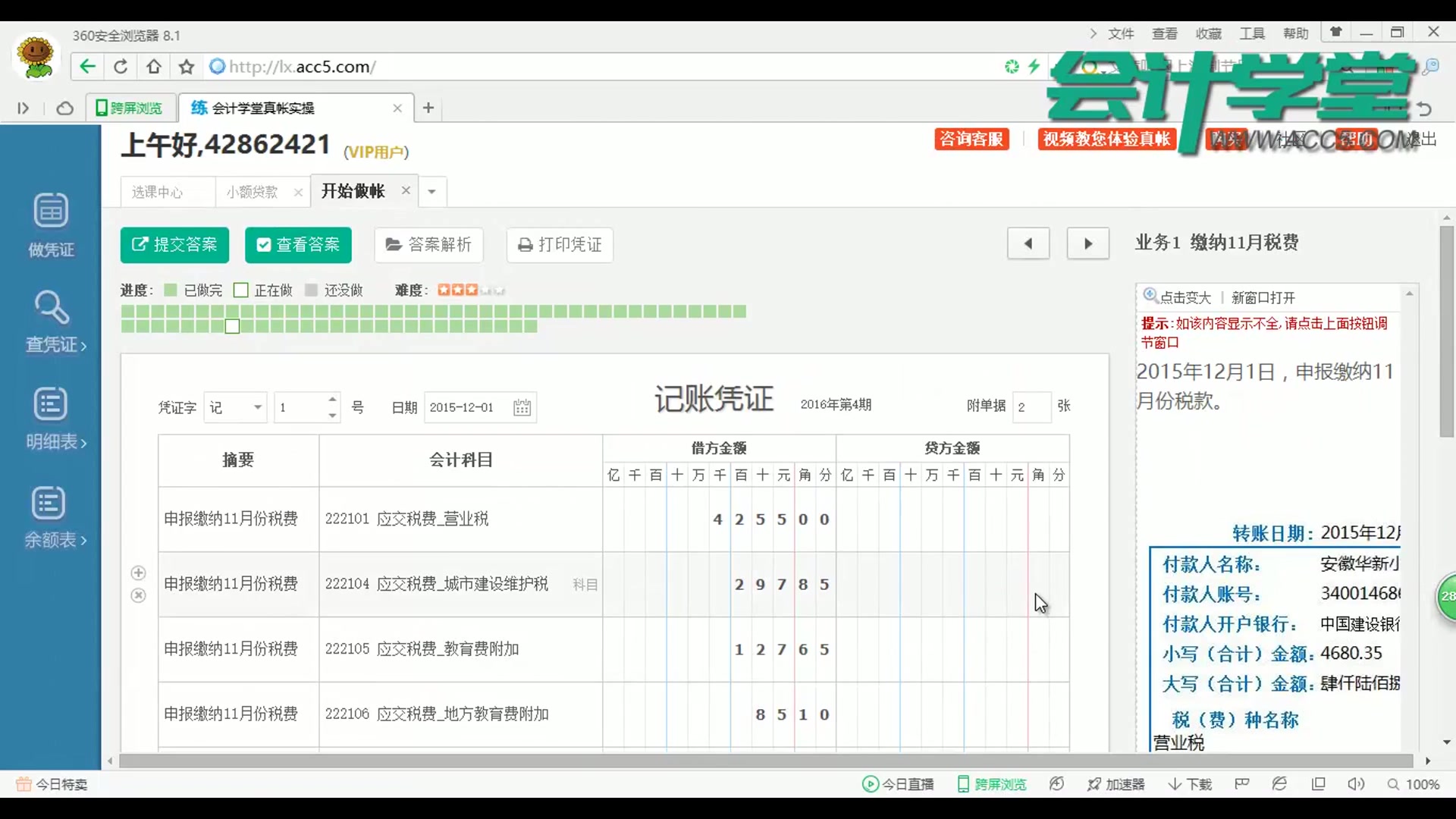Switch to the 跨屏浏览 browser tab
The width and height of the screenshot is (1456, 819).
pyautogui.click(x=130, y=108)
